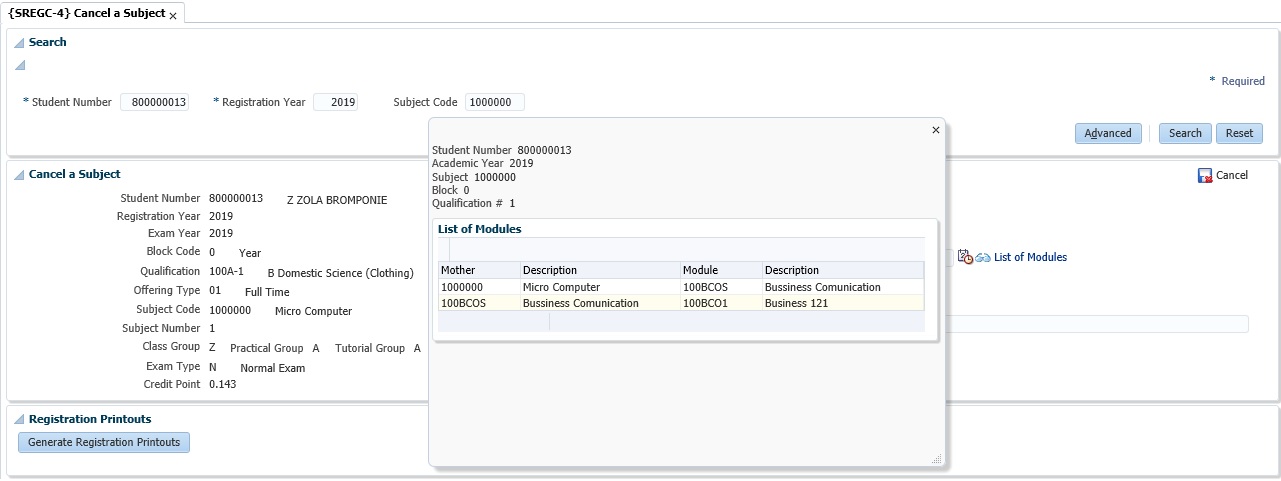1281x481 pixels.
Task: Click the Cancel save icon
Action: (x=1204, y=175)
